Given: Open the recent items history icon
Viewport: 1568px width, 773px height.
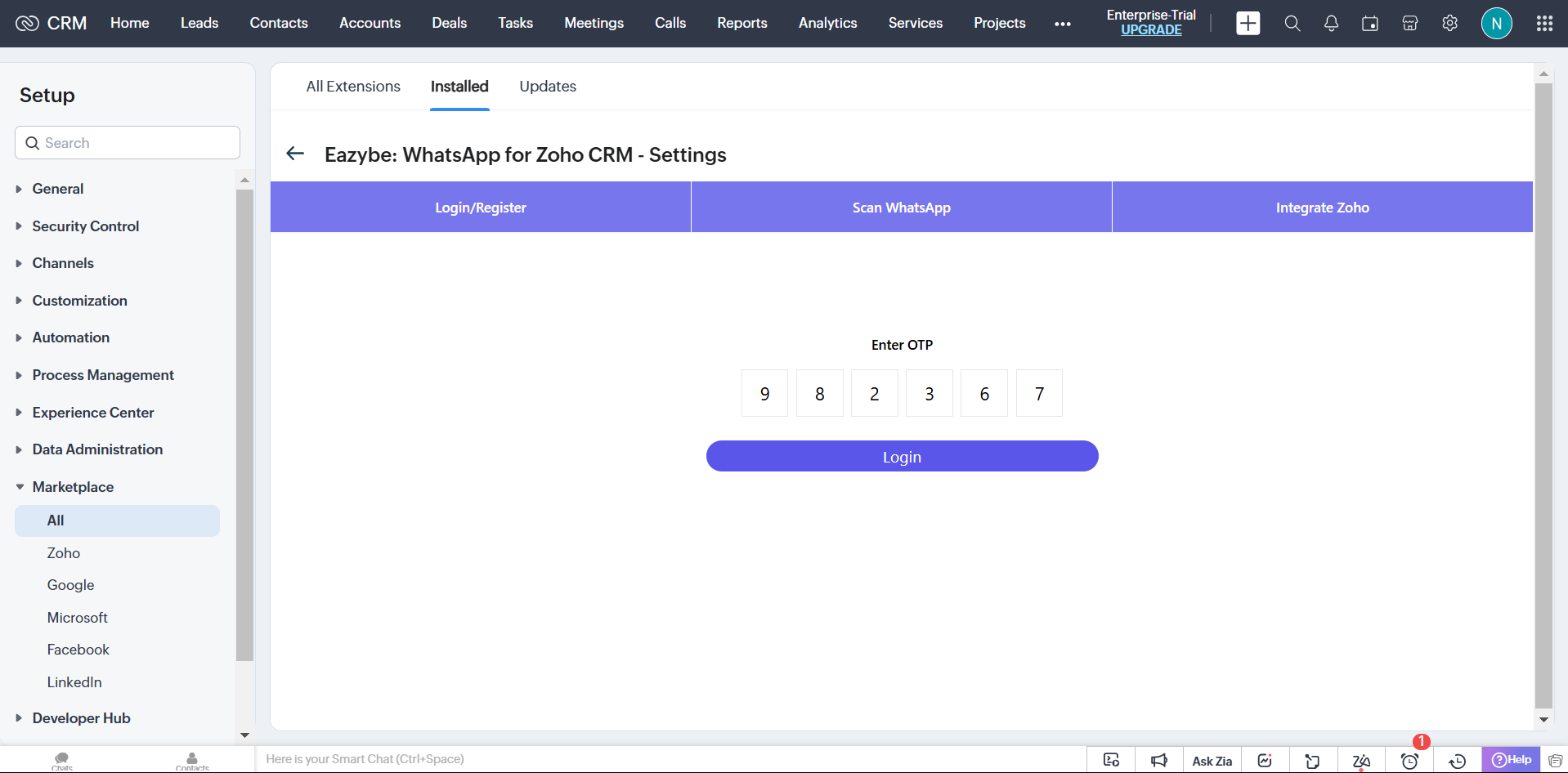Looking at the screenshot, I should point(1457,761).
